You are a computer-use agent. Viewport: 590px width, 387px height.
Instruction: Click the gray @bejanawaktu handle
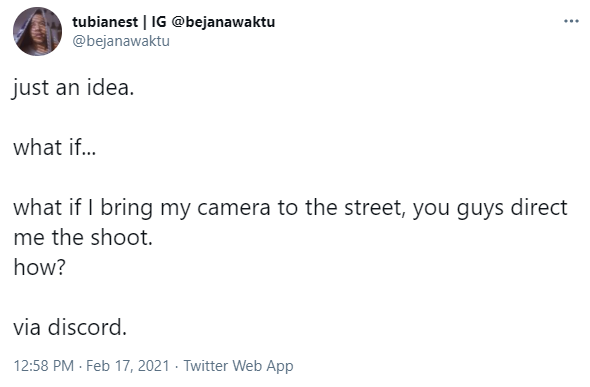point(121,41)
